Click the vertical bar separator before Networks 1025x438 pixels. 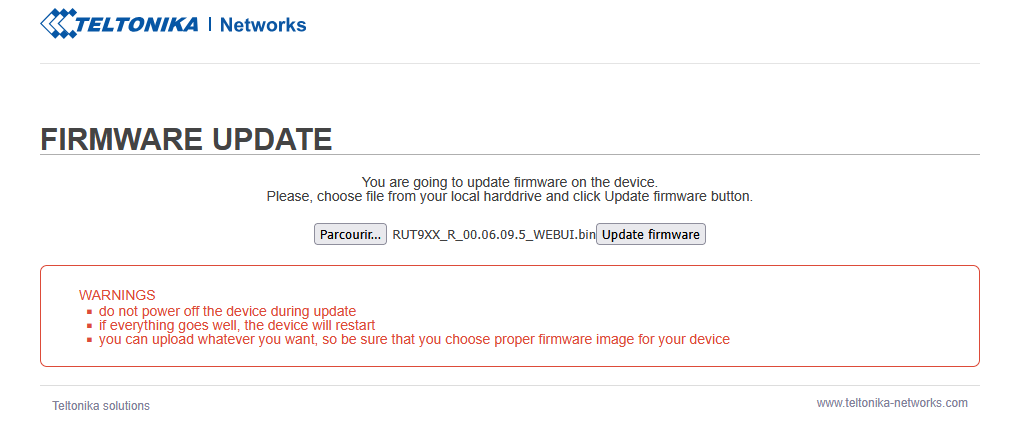(x=210, y=24)
